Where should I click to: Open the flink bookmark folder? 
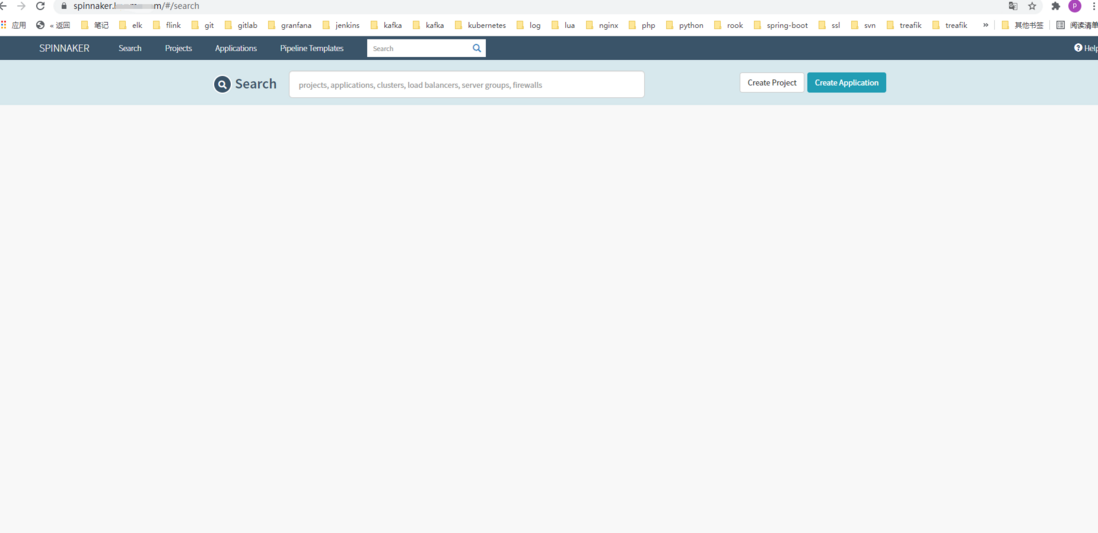pos(167,25)
